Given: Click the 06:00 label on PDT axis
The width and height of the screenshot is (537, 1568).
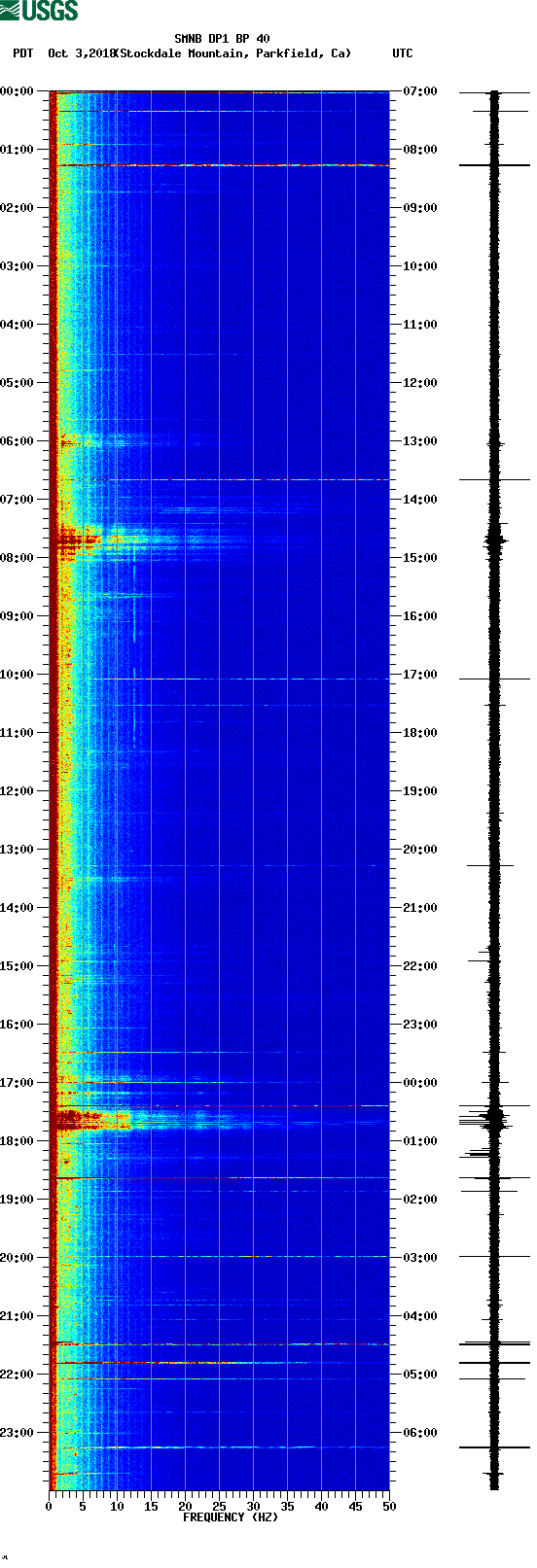Looking at the screenshot, I should 18,441.
